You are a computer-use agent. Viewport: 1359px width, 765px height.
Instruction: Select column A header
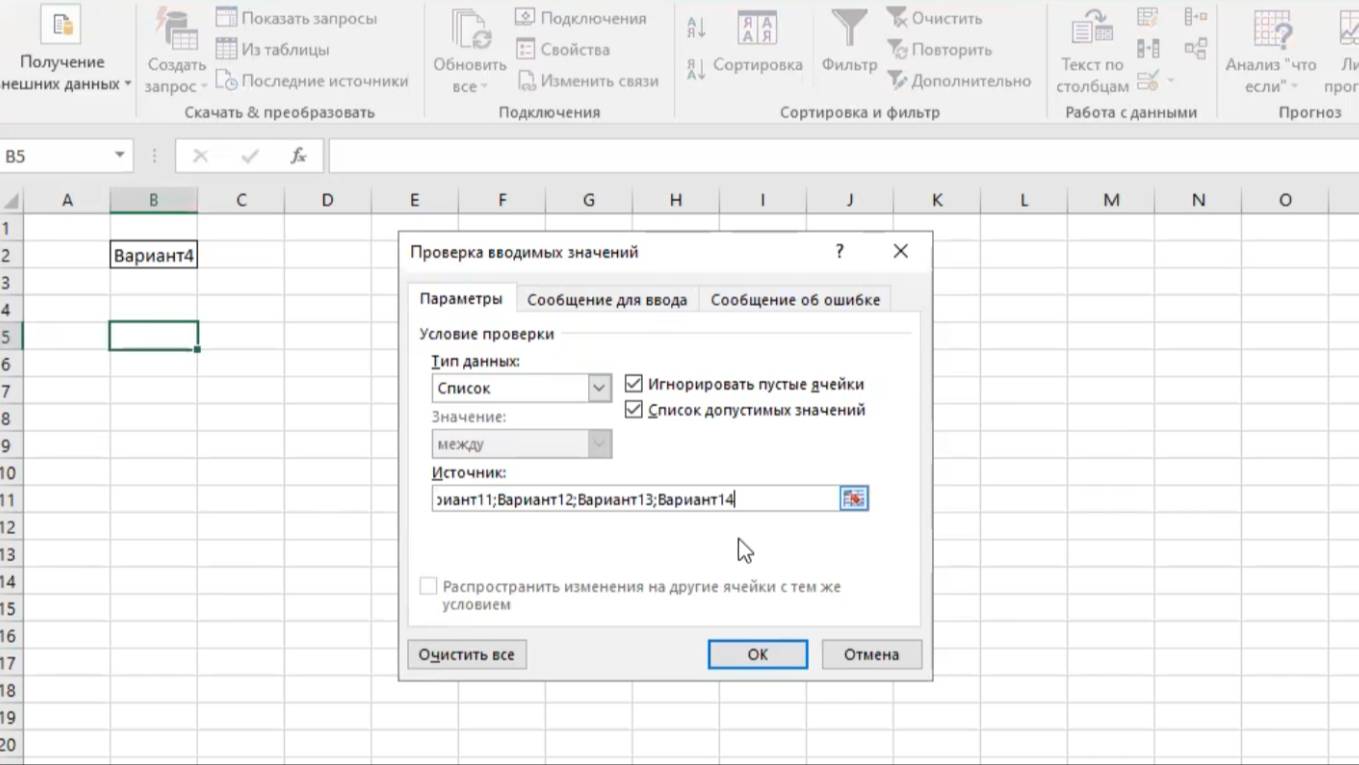pyautogui.click(x=67, y=200)
